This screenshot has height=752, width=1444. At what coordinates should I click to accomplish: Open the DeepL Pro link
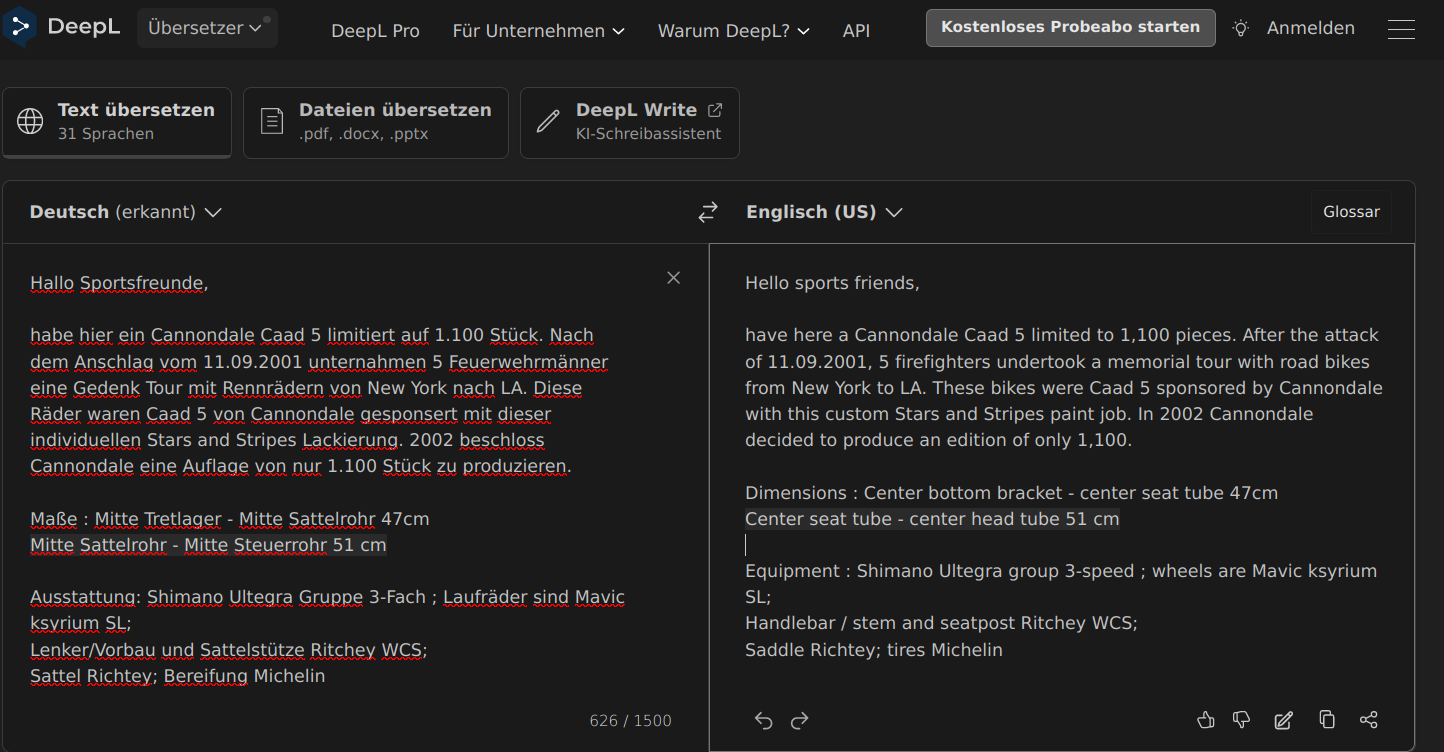375,31
